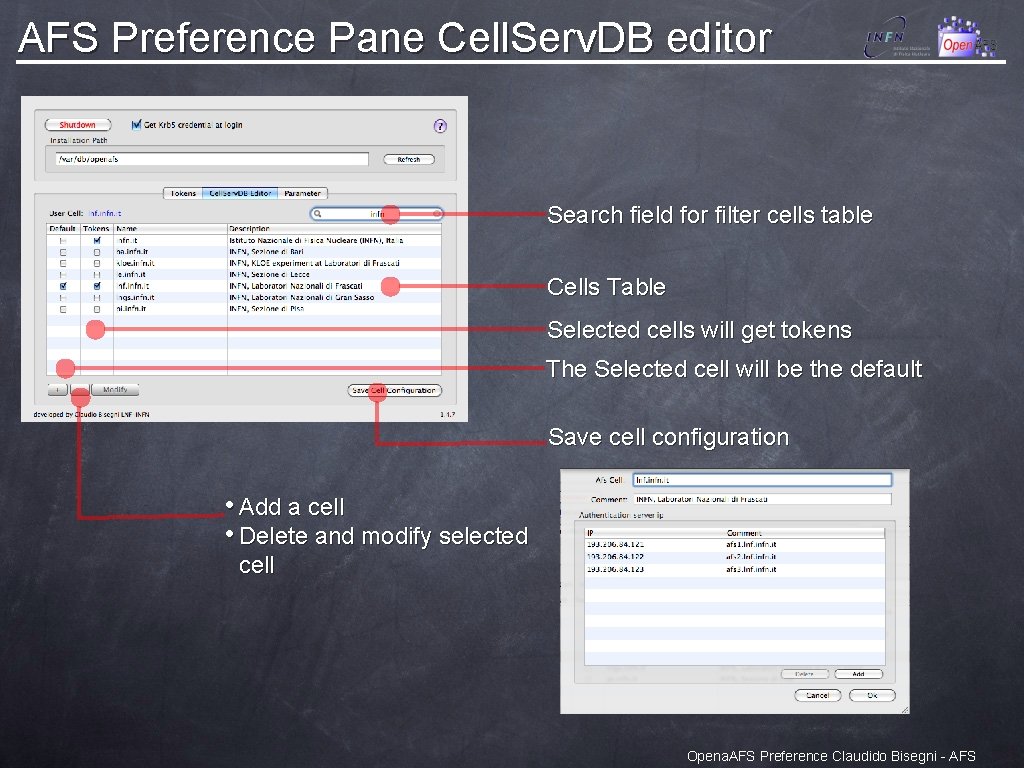
Task: Open the Parameter tab
Action: click(302, 193)
